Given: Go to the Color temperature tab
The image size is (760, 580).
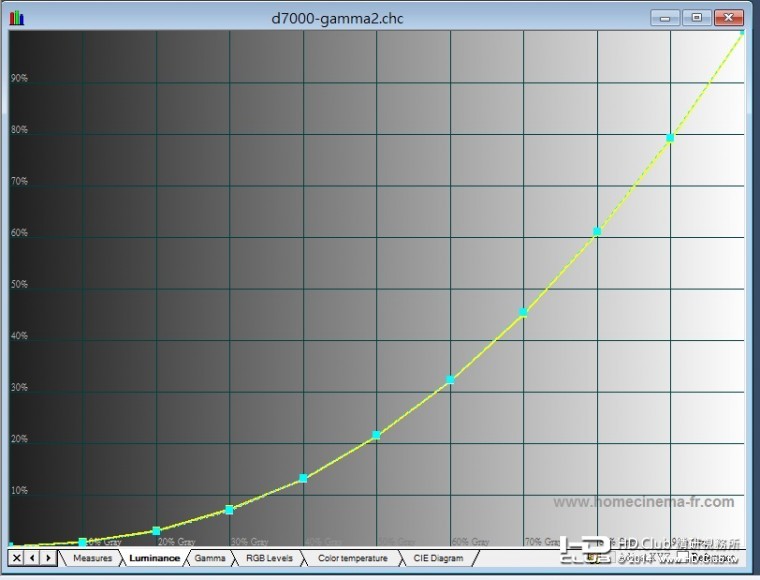Looking at the screenshot, I should click(x=352, y=558).
